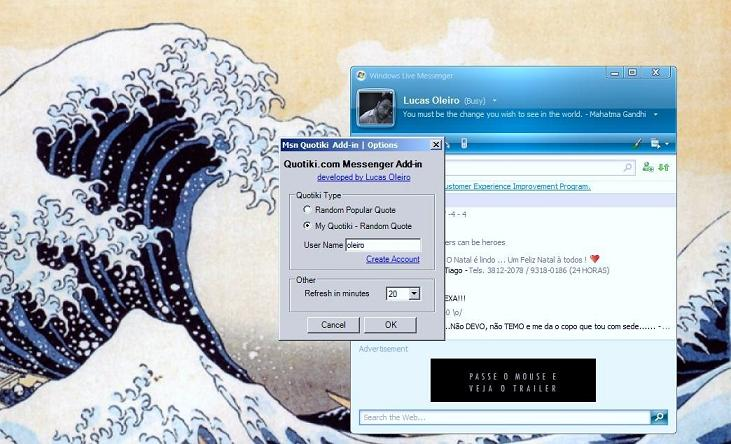This screenshot has height=444, width=731.
Task: Click the Lucas Oleiro display name
Action: (x=431, y=100)
